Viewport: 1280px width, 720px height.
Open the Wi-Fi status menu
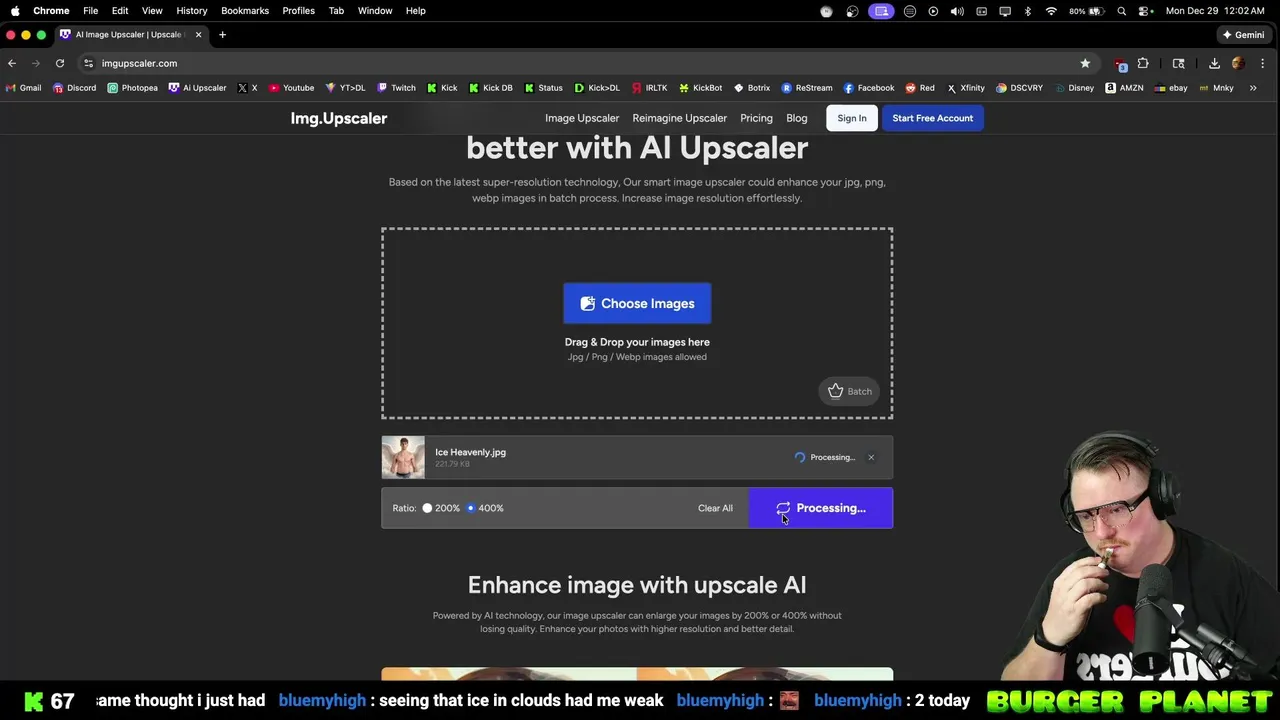[1051, 11]
